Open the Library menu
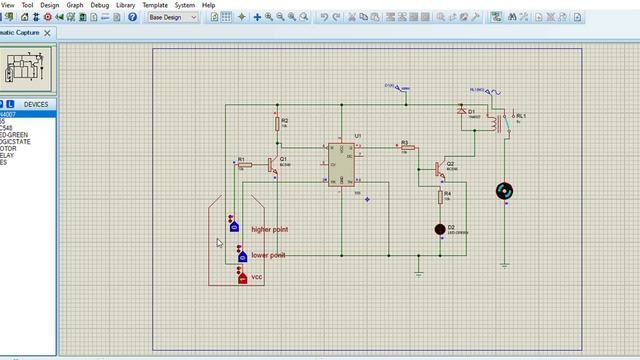This screenshot has height=360, width=640. click(125, 5)
